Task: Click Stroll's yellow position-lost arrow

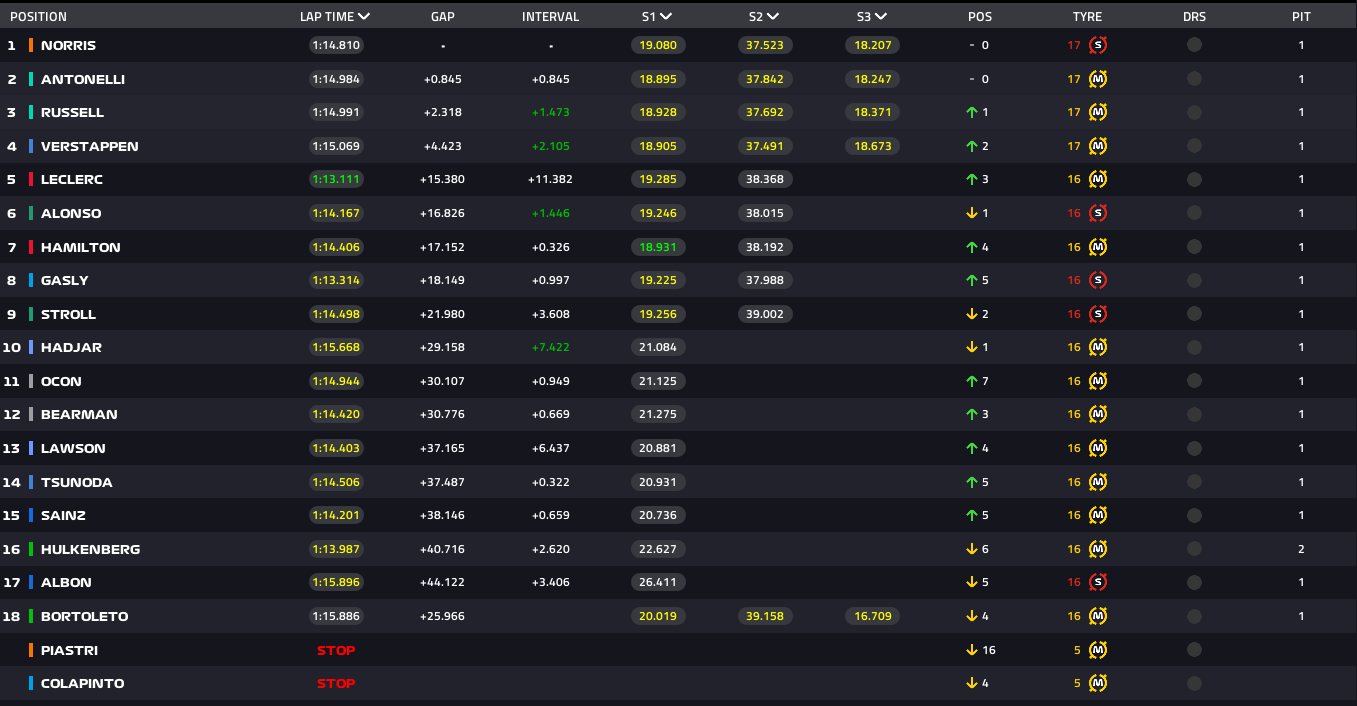Action: click(971, 314)
